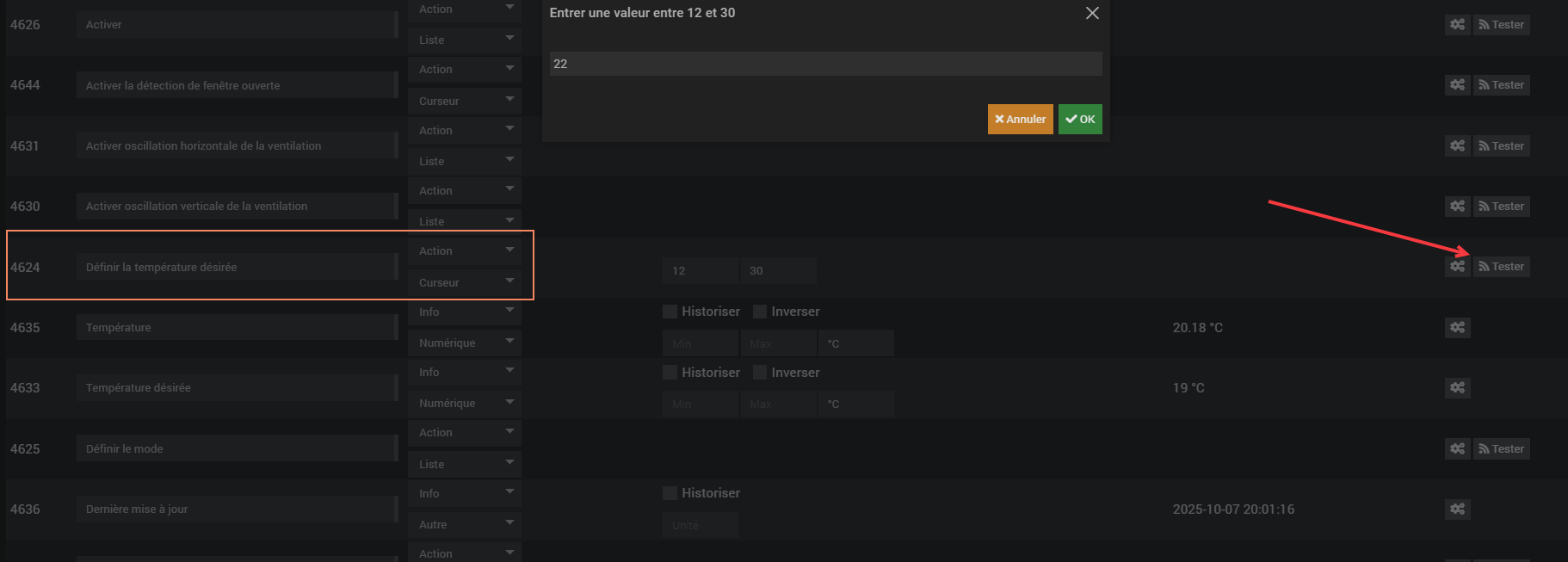Screen dimensions: 1568x562
Task: Click Tester for row 4625 Définir le mode
Action: (x=1501, y=449)
